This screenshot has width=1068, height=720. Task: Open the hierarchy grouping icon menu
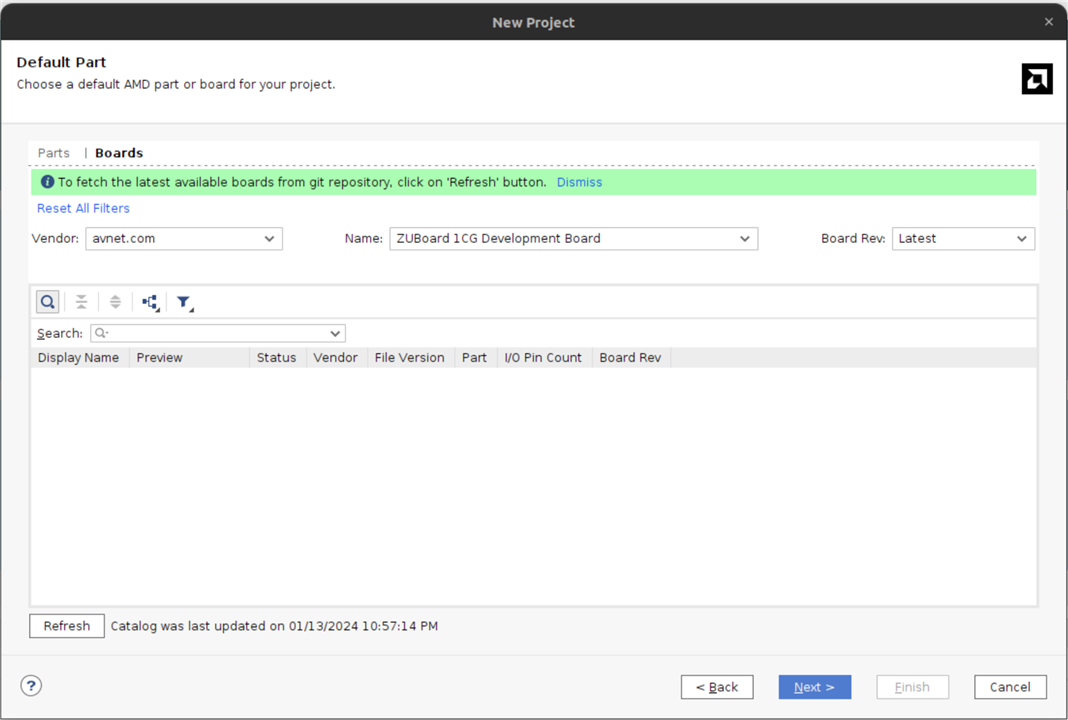pos(150,302)
